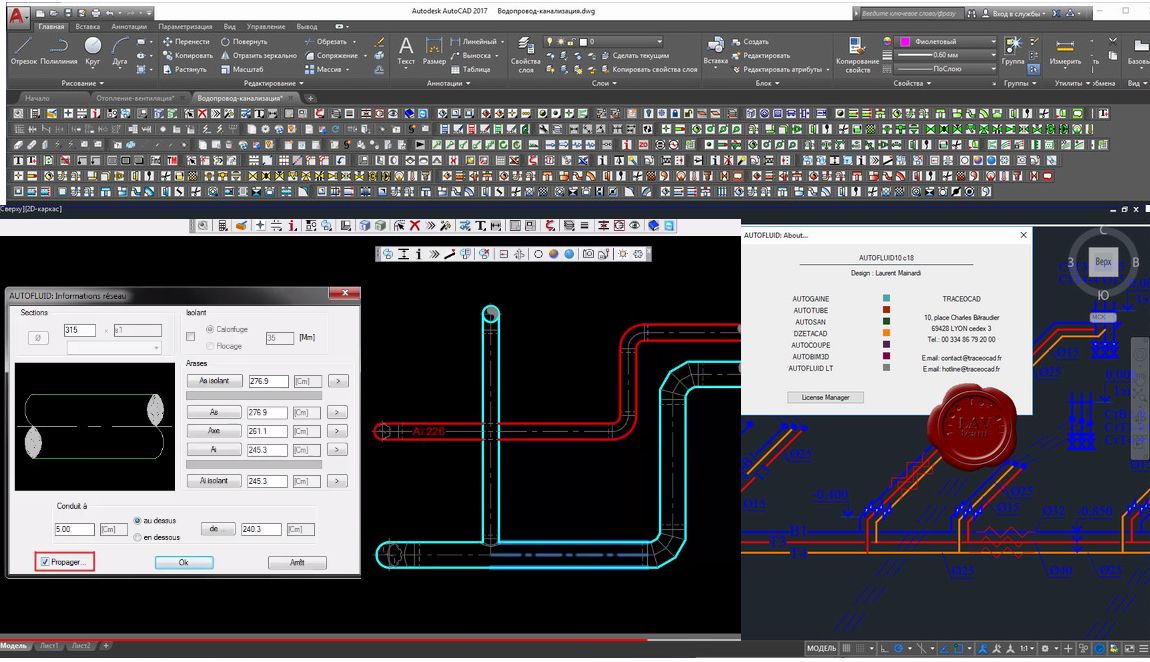Click the Массив array tool
The height and width of the screenshot is (662, 1150).
[x=323, y=70]
